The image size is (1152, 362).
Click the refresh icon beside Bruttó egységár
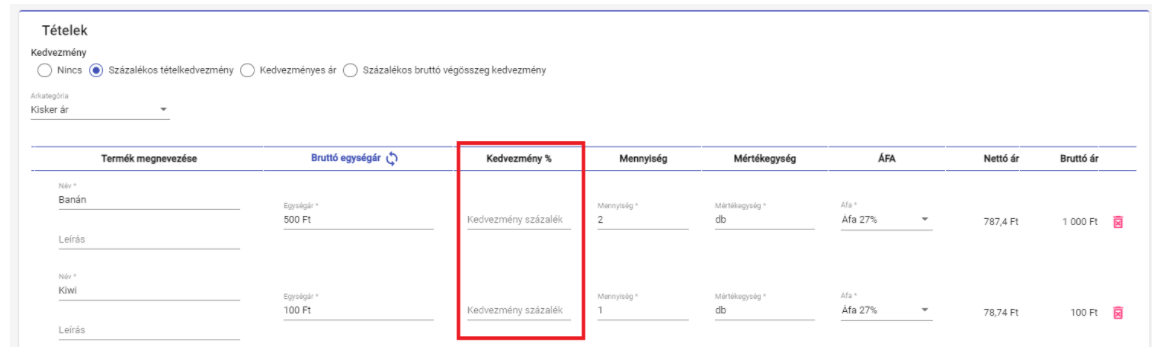point(392,159)
